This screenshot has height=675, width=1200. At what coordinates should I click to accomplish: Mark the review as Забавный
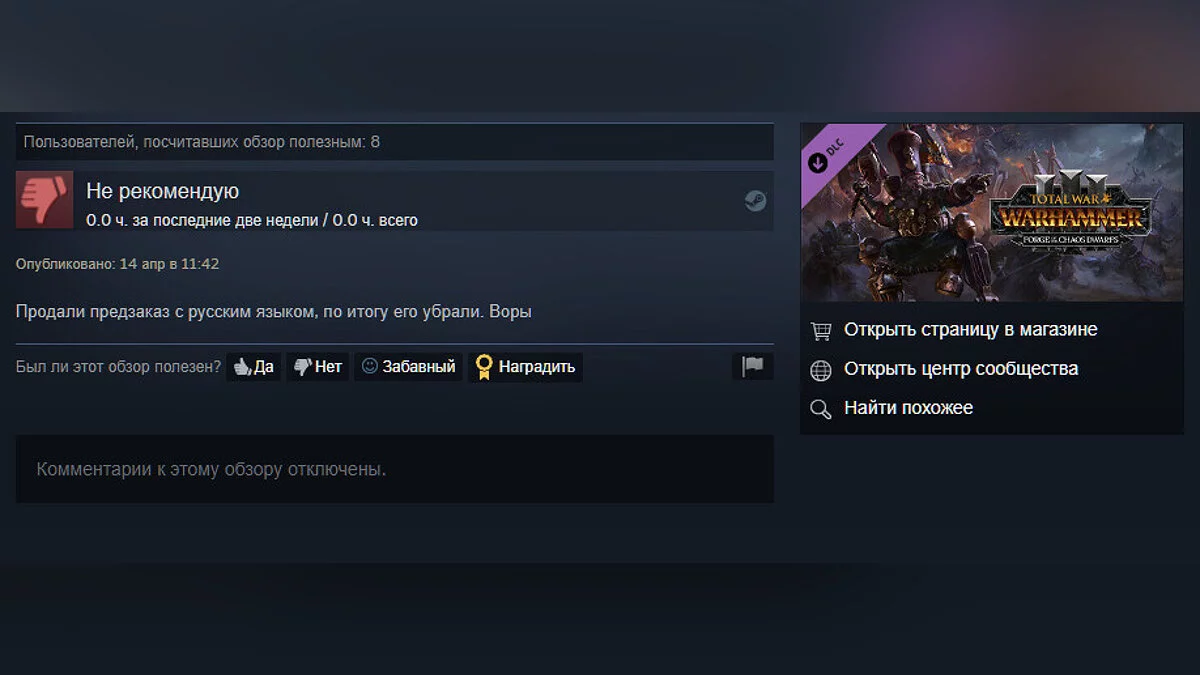(x=408, y=367)
